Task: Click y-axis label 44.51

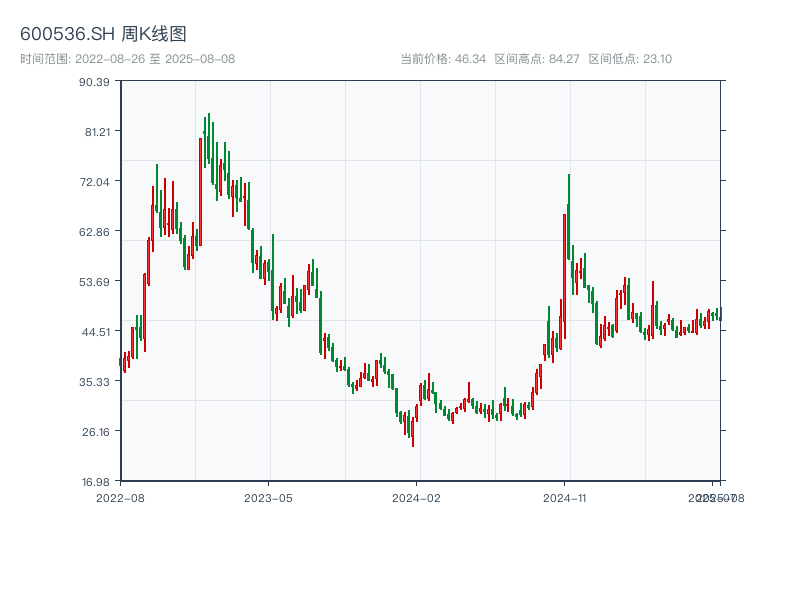Action: [x=96, y=332]
